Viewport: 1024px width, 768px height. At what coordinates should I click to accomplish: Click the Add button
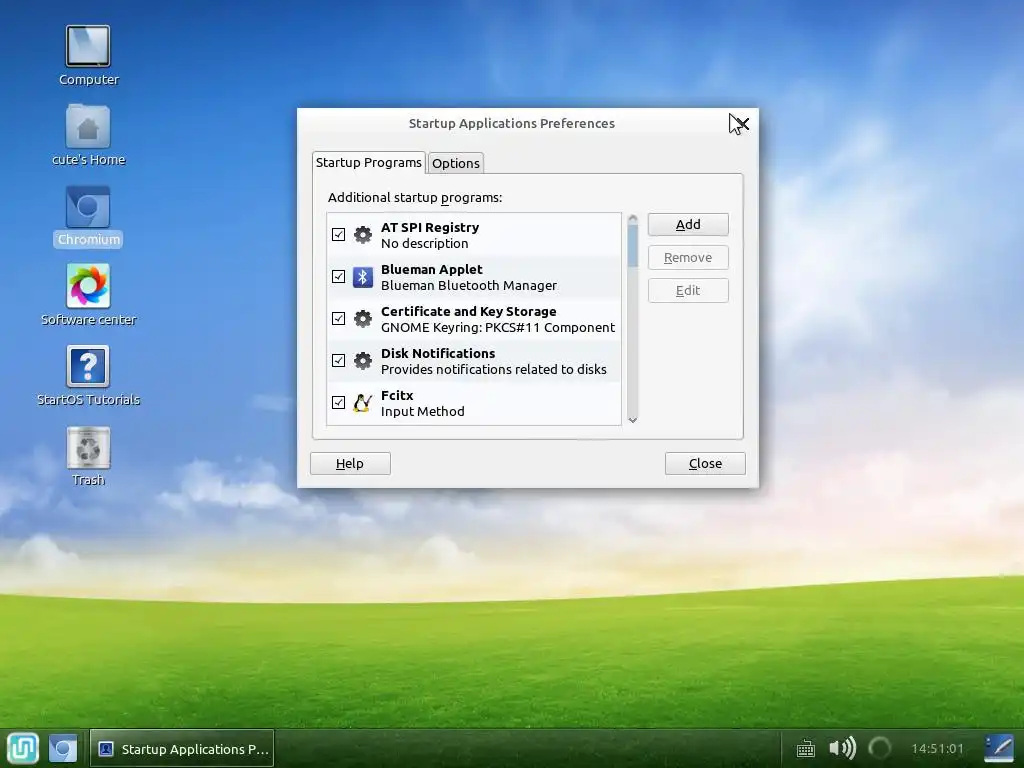[x=688, y=225]
